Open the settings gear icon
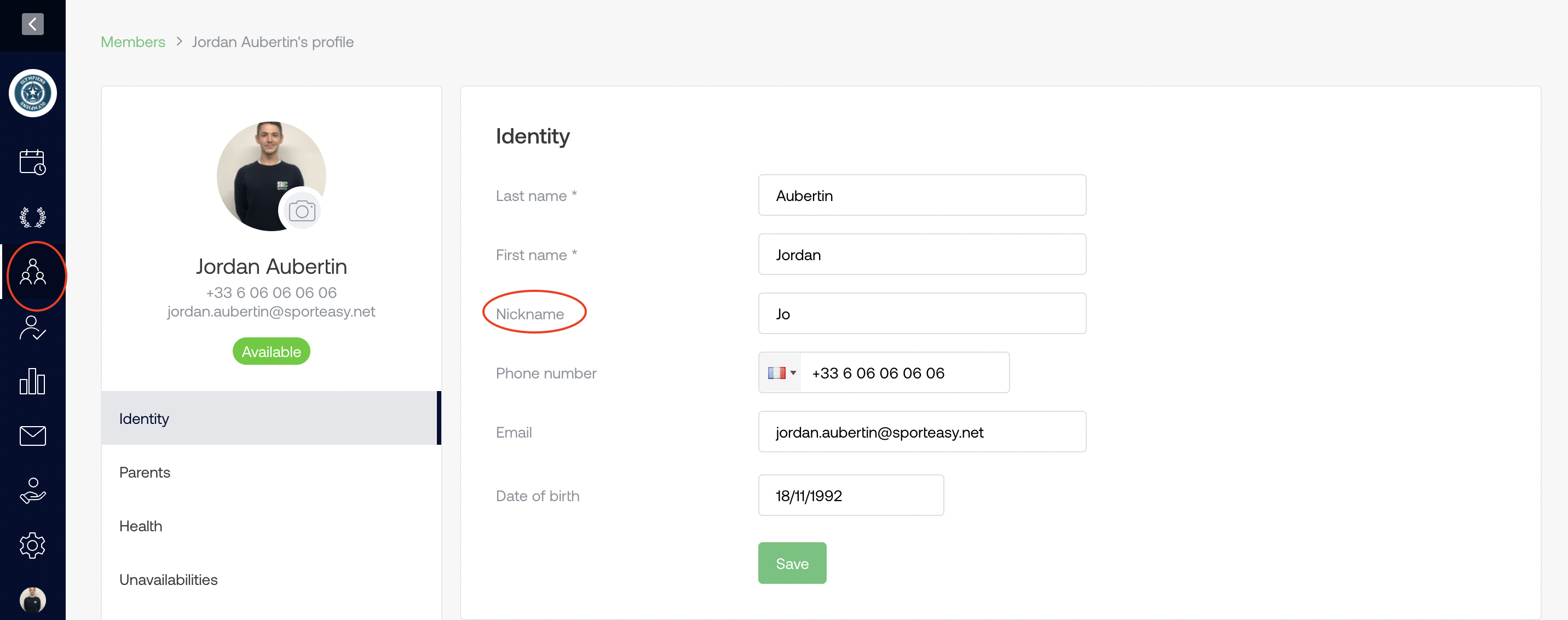The width and height of the screenshot is (1568, 620). point(32,545)
